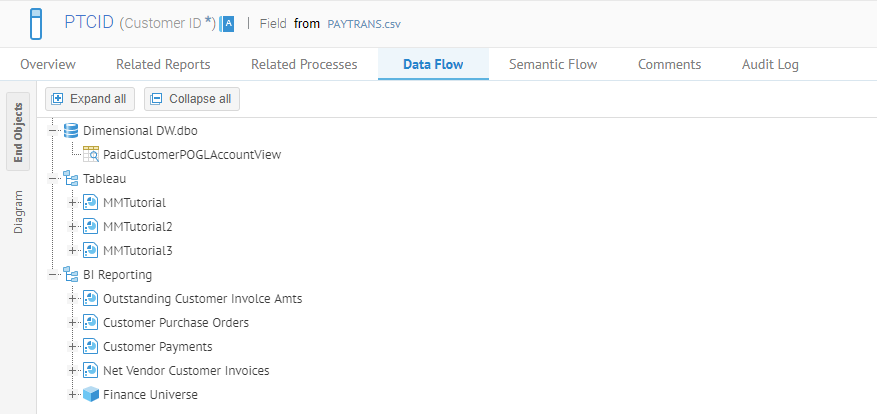This screenshot has width=877, height=414.
Task: Click the Customer Payments report icon
Action: coord(91,346)
